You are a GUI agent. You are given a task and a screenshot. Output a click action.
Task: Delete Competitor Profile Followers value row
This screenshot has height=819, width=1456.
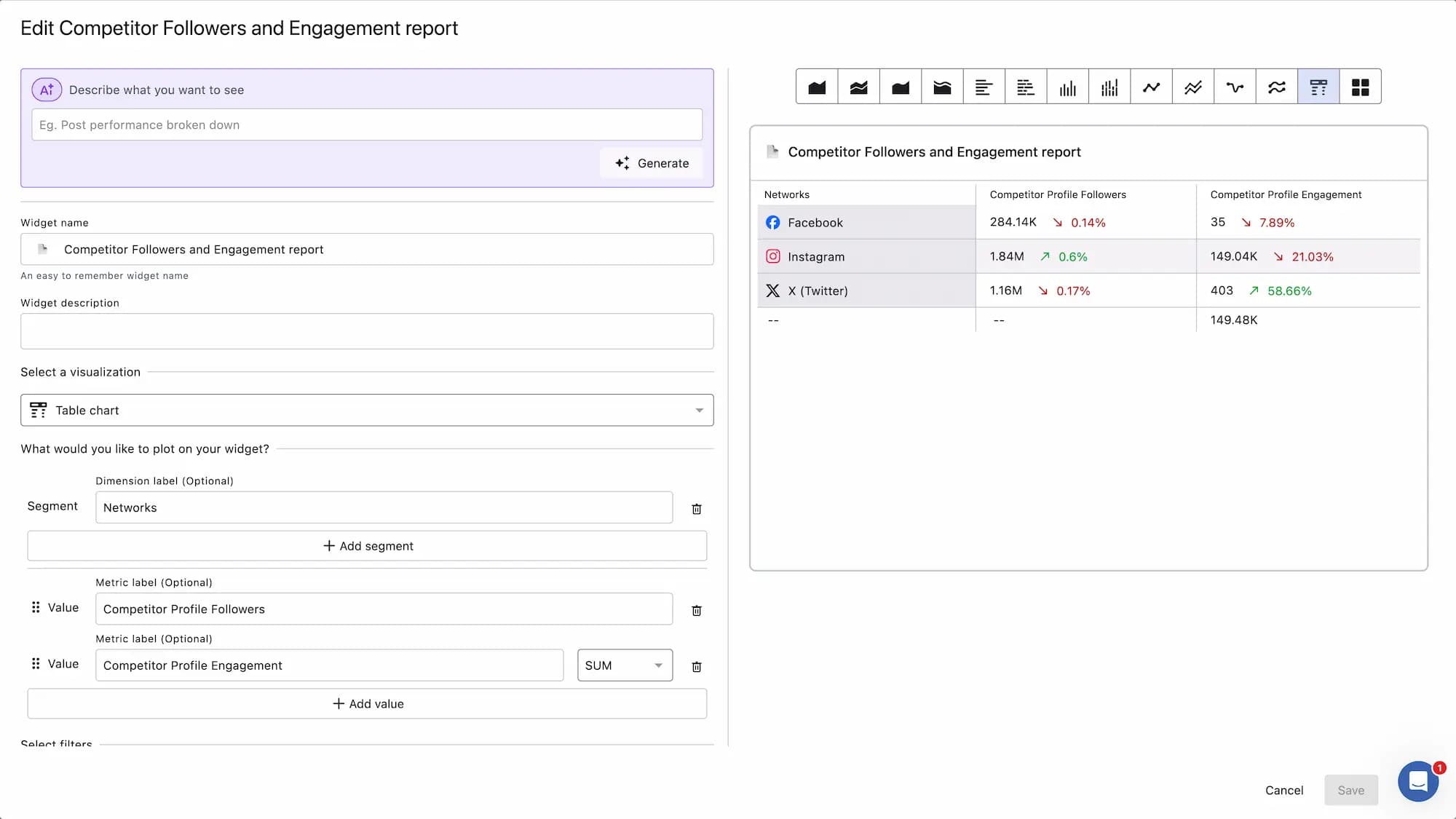tap(696, 610)
